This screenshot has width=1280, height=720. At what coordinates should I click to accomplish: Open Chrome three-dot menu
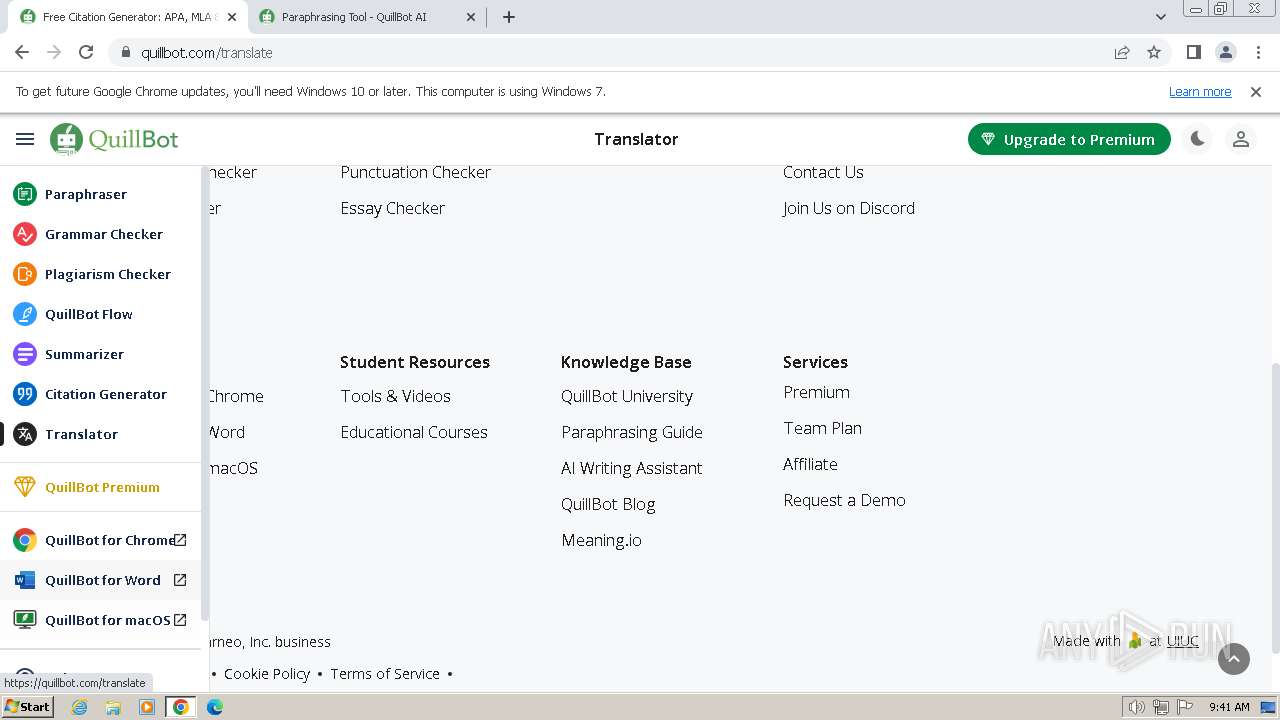pos(1258,52)
